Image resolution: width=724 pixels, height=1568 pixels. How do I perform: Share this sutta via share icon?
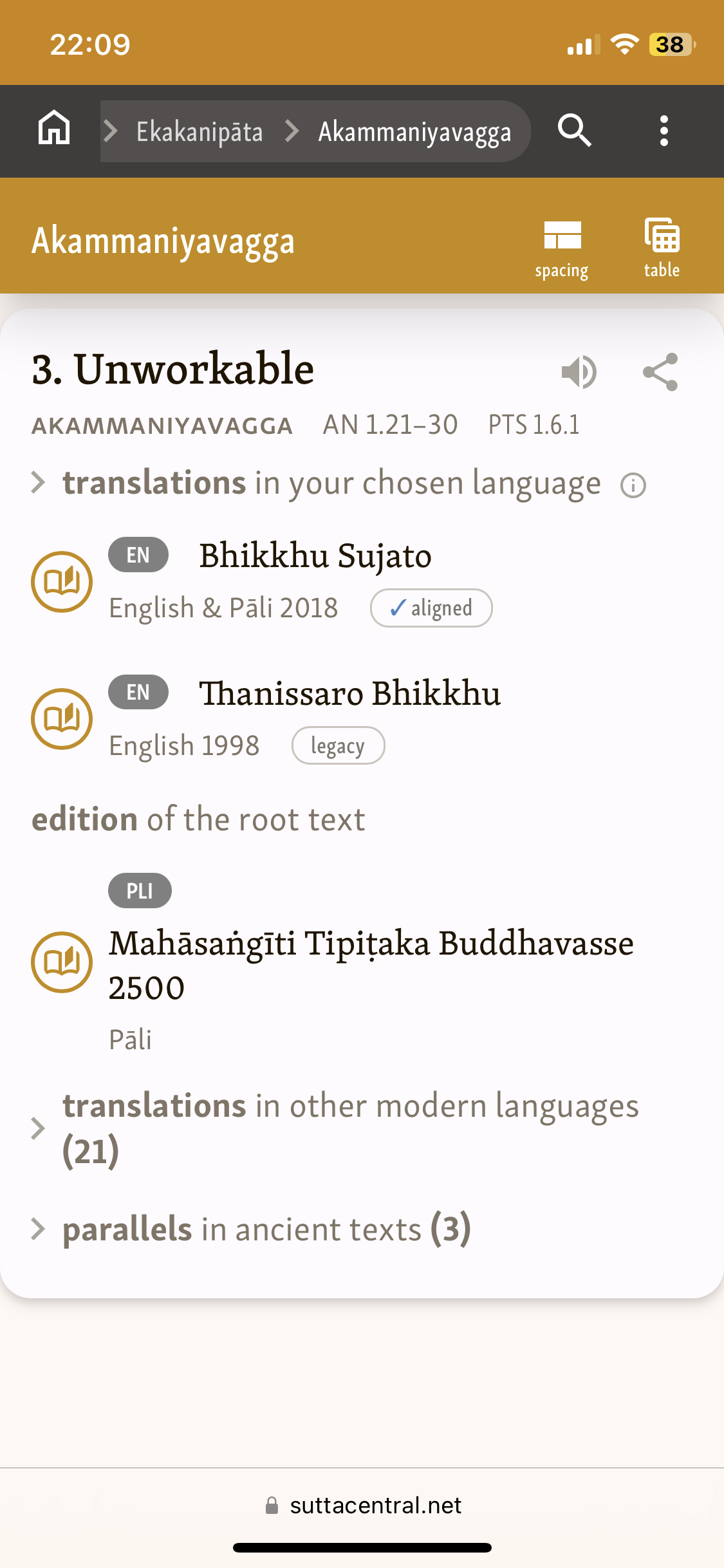click(x=660, y=372)
